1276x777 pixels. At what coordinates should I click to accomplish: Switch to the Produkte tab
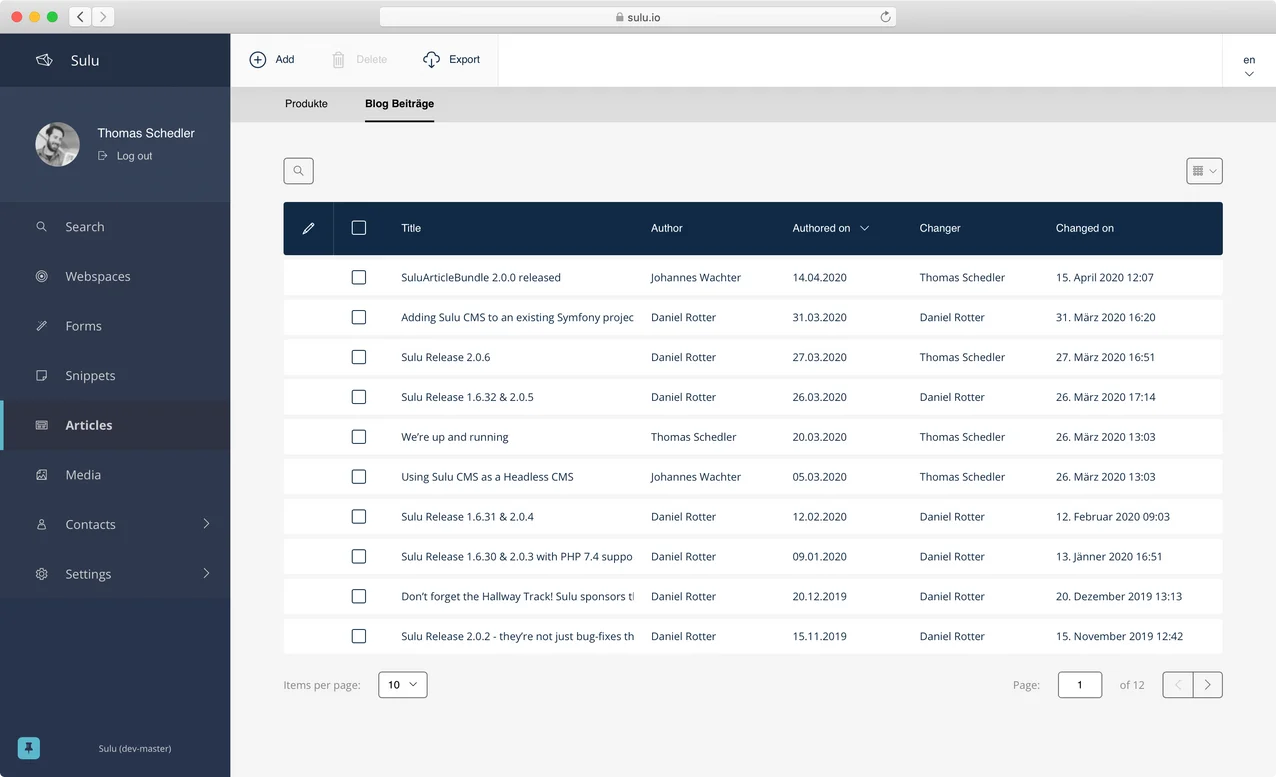pos(306,104)
